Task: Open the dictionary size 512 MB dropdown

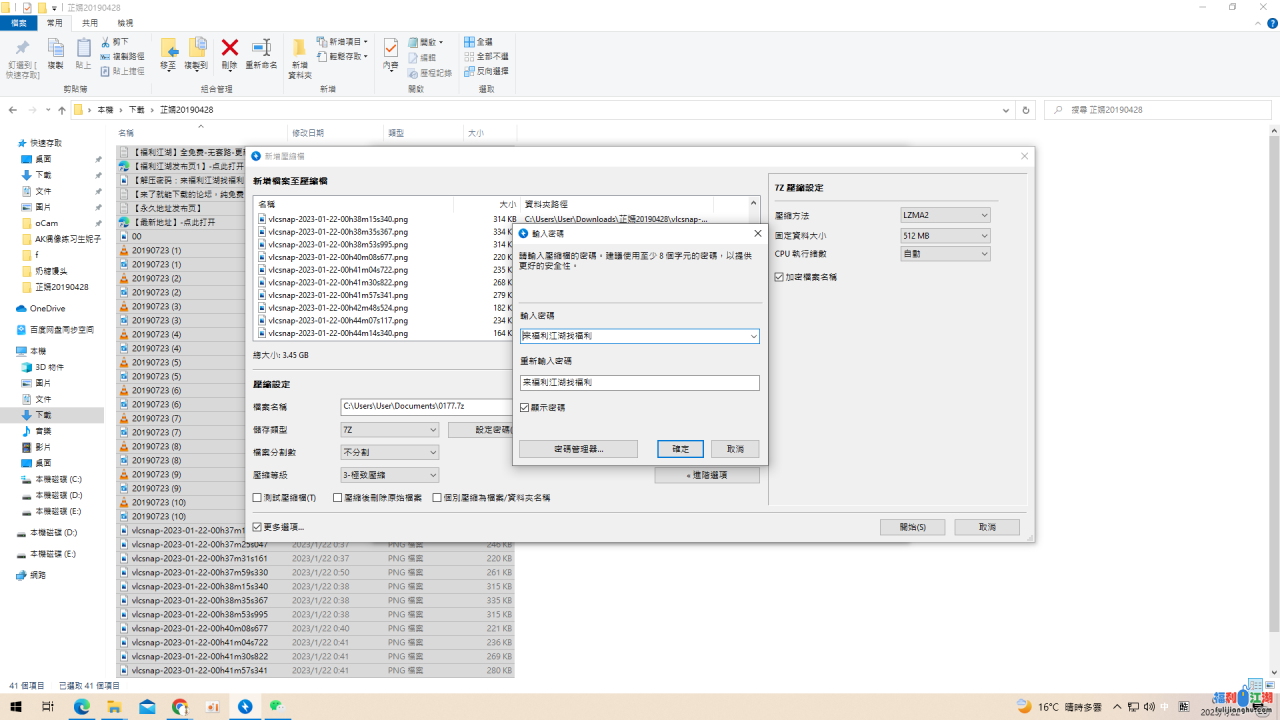Action: click(945, 235)
